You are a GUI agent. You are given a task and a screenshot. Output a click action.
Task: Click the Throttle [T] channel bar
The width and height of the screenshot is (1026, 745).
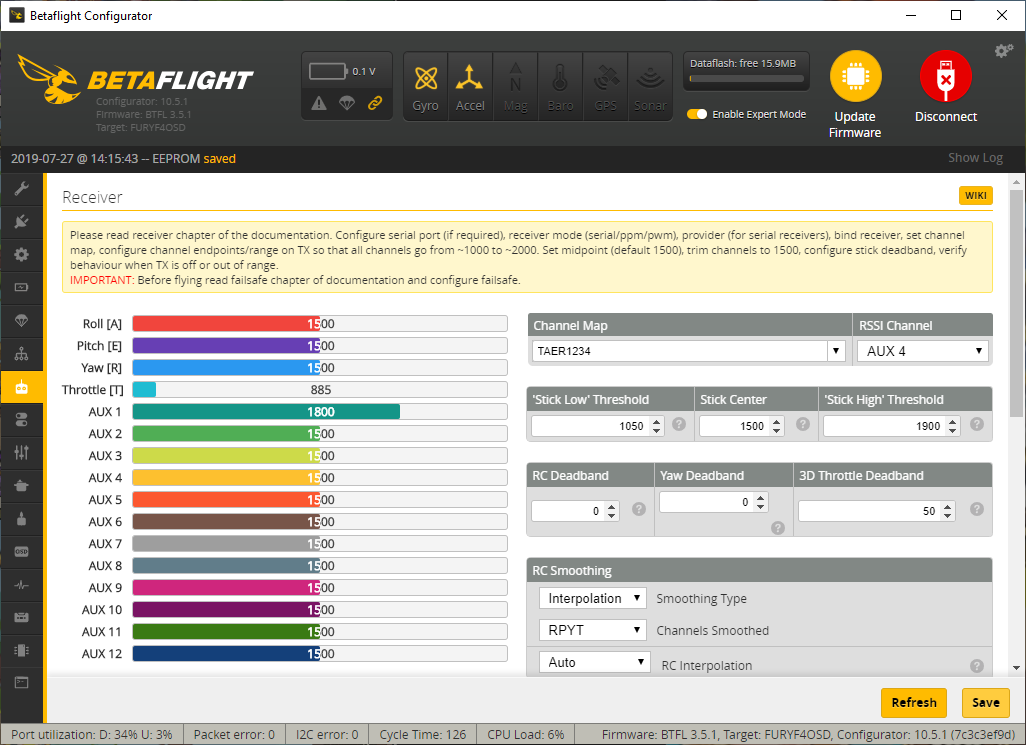coord(320,390)
